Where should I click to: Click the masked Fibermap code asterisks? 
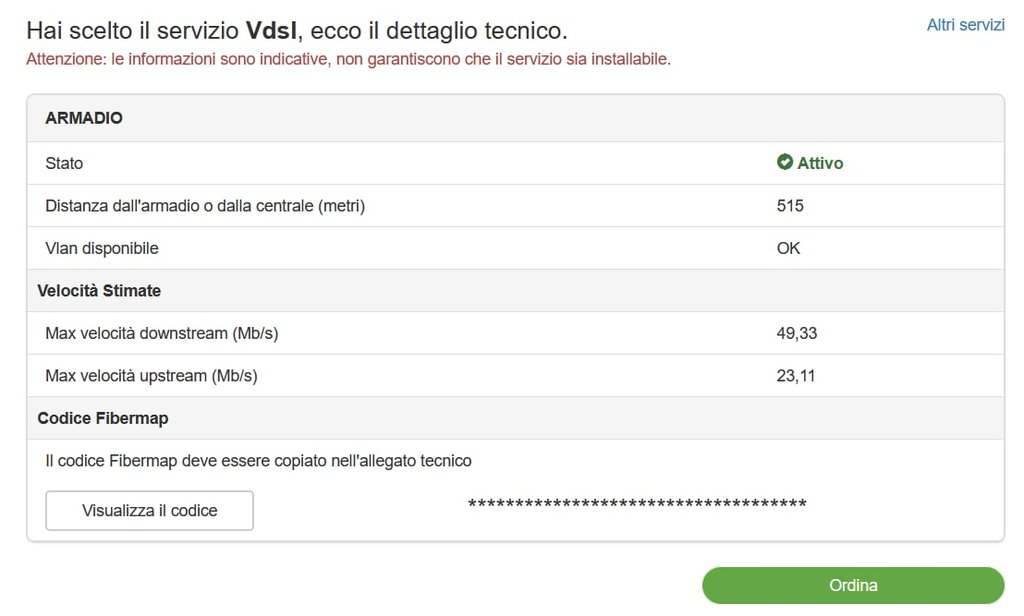637,504
